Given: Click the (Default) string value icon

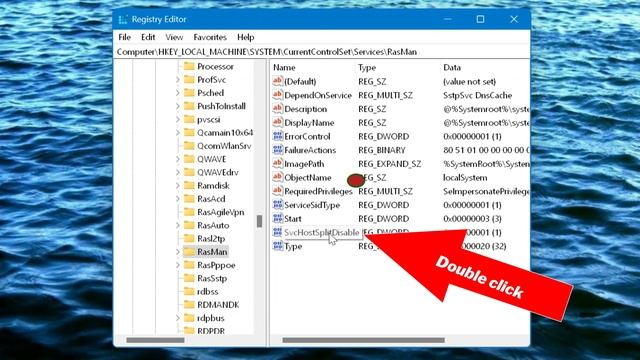Looking at the screenshot, I should 278,81.
